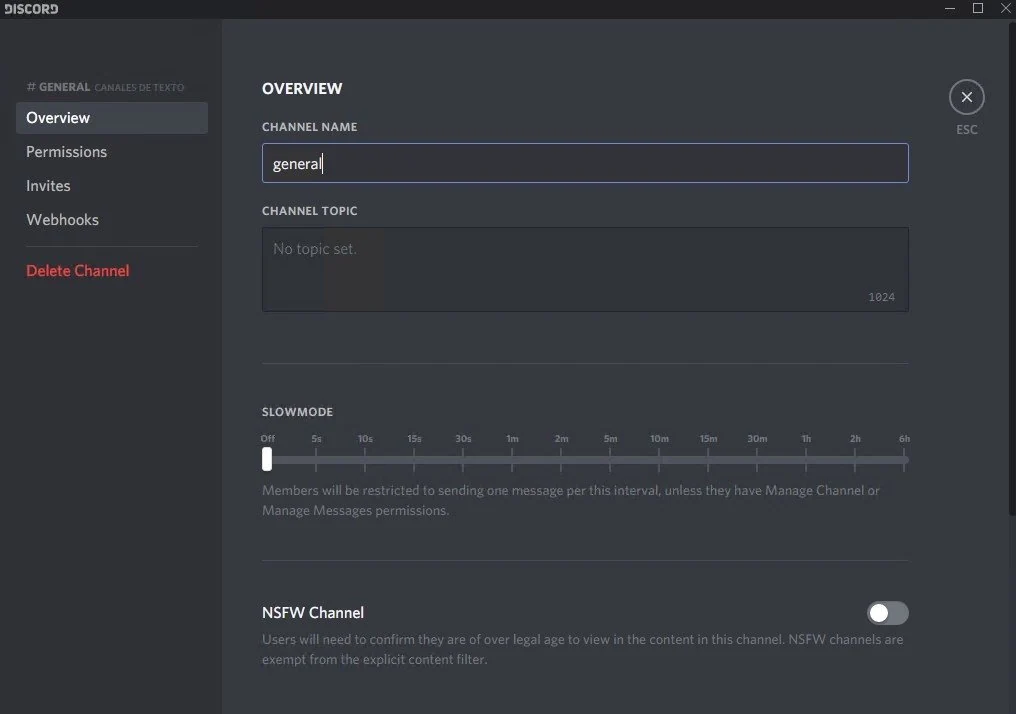Close settings with the ESC X button
The height and width of the screenshot is (714, 1016).
pos(966,97)
